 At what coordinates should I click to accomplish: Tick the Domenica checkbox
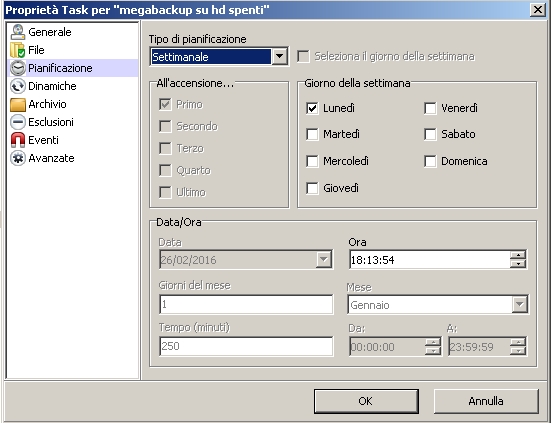430,161
